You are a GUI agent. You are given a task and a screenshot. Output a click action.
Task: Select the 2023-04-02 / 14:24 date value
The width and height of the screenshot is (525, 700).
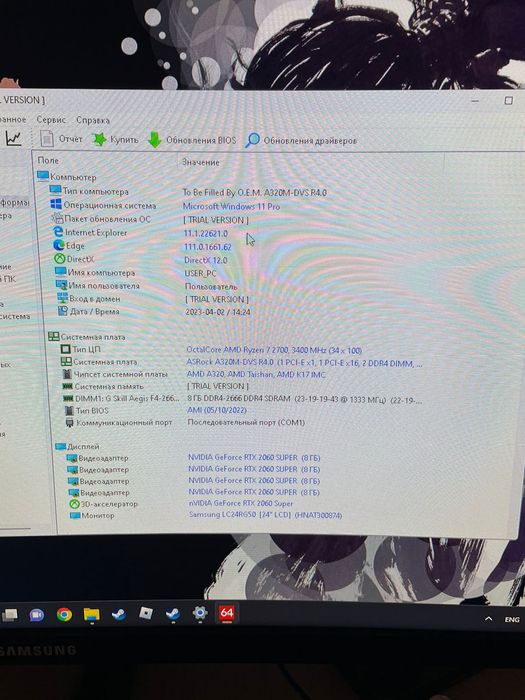pos(218,312)
